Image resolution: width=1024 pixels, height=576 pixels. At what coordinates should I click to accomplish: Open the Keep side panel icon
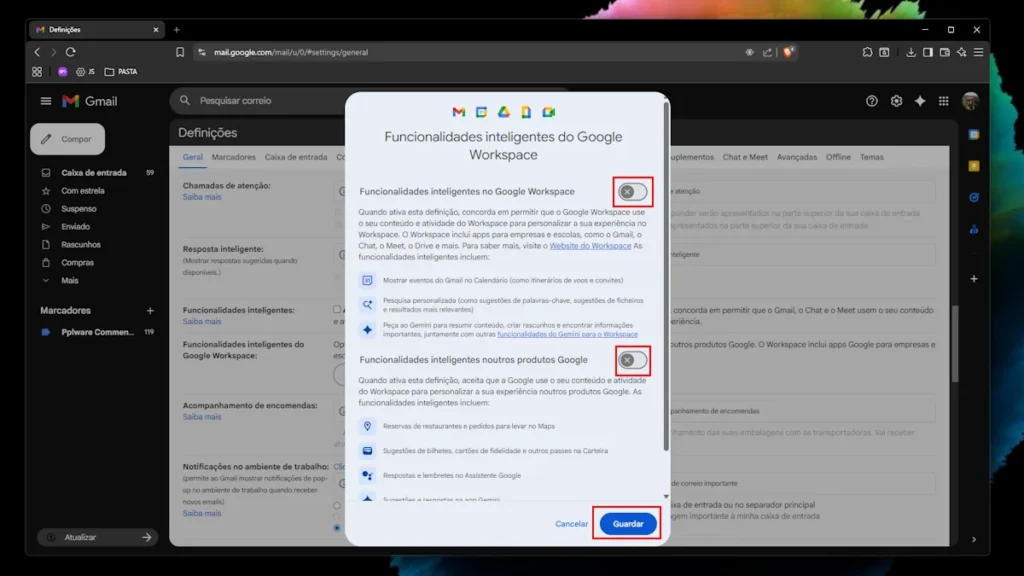(x=974, y=166)
